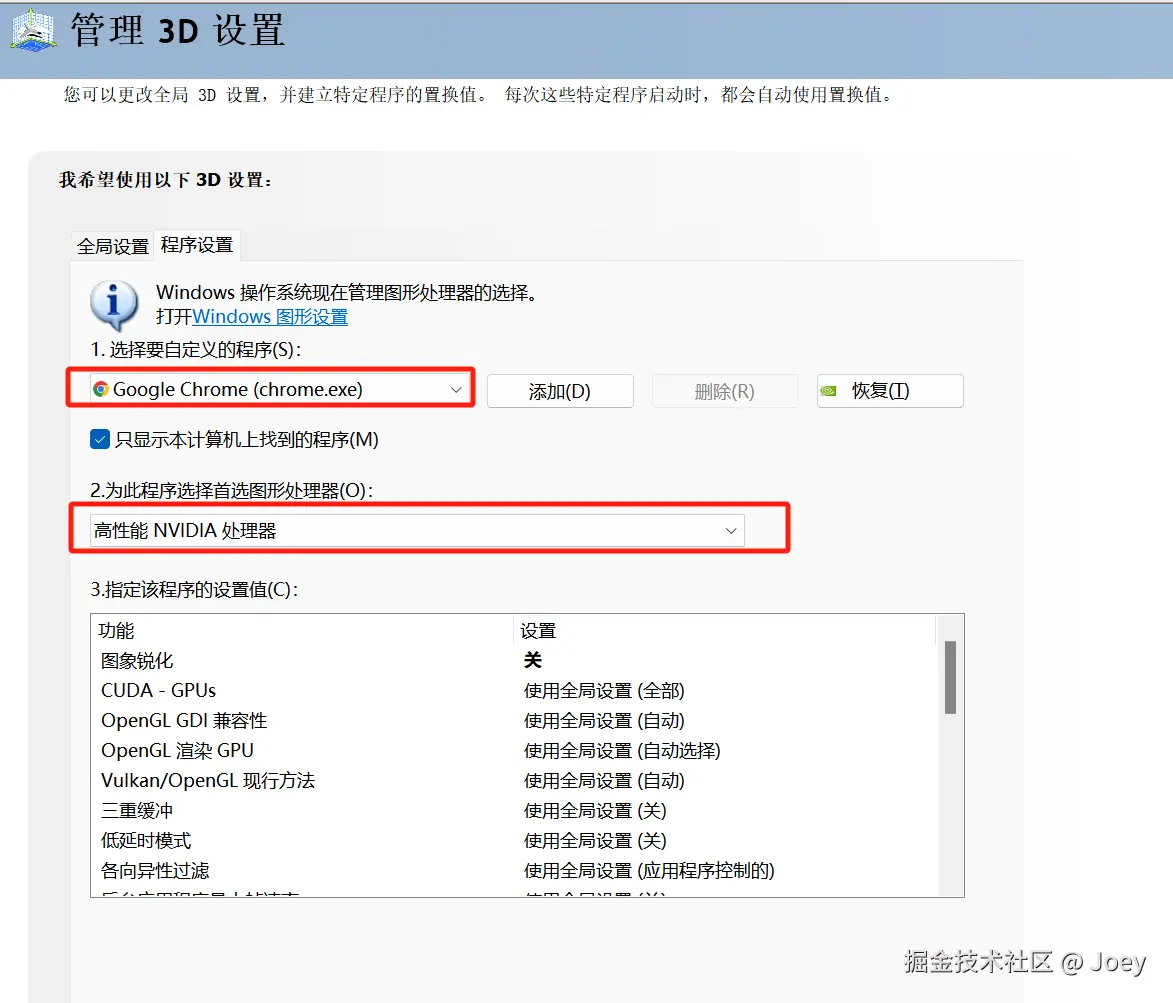Select the OpenGL 渲染 GPU row
This screenshot has height=1003, width=1173.
pyautogui.click(x=513, y=750)
